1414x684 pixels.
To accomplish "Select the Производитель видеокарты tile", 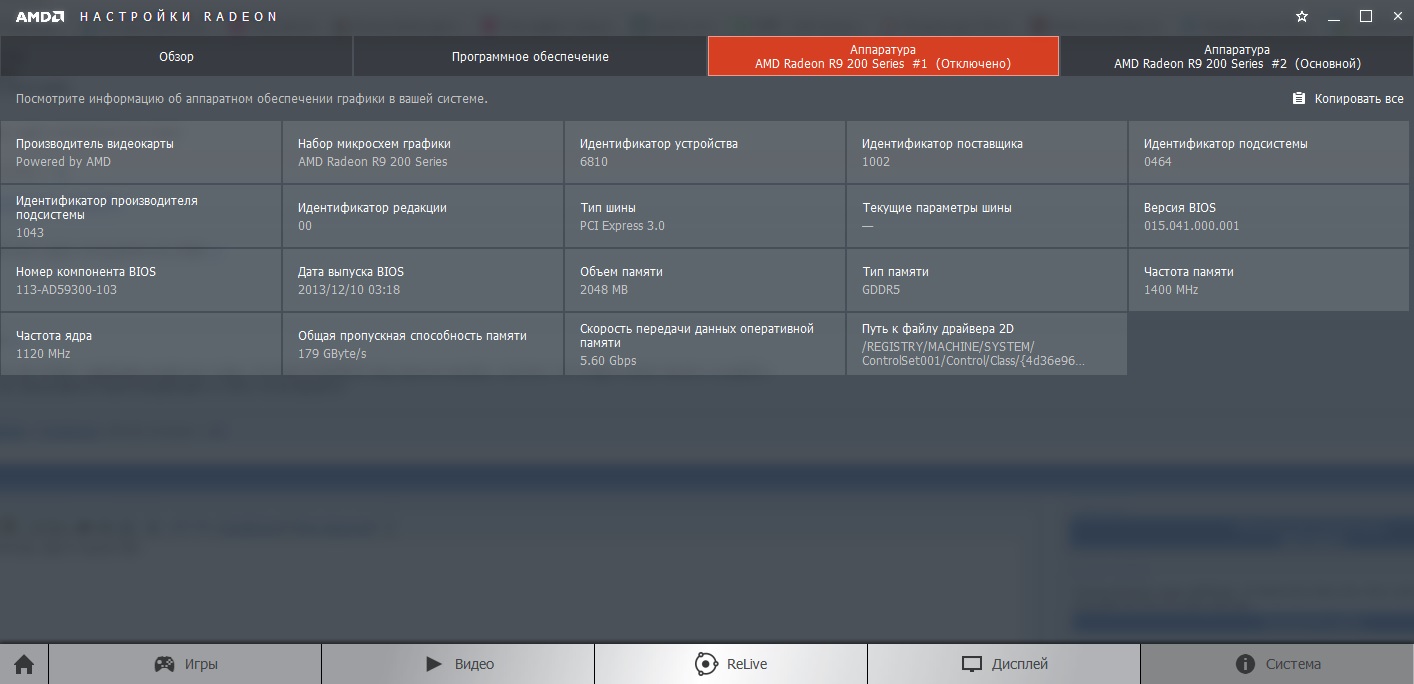I will (141, 152).
